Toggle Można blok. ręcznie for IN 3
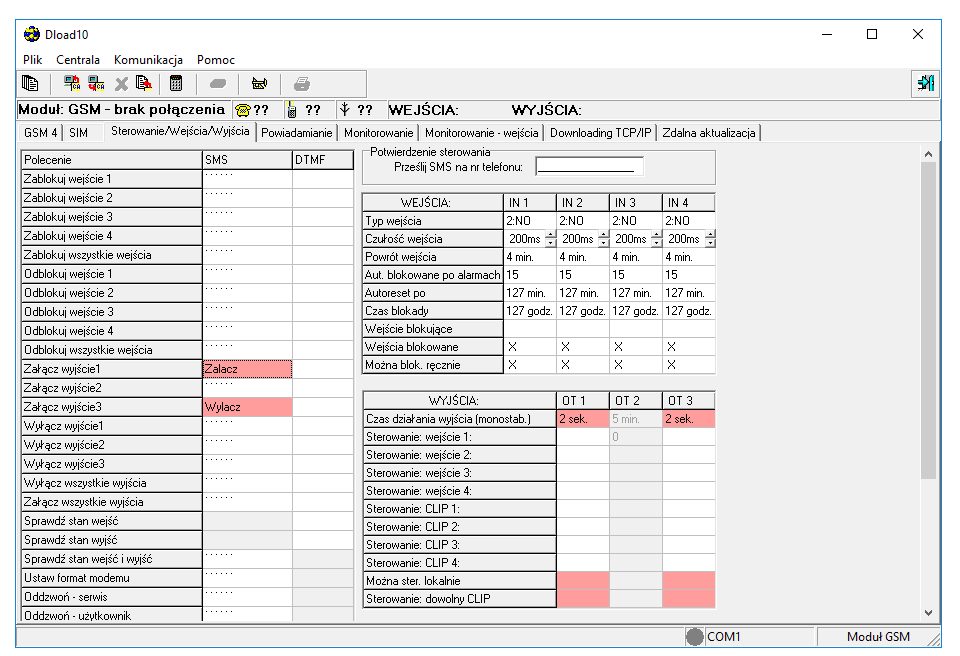Image resolution: width=960 pixels, height=656 pixels. pyautogui.click(x=618, y=365)
